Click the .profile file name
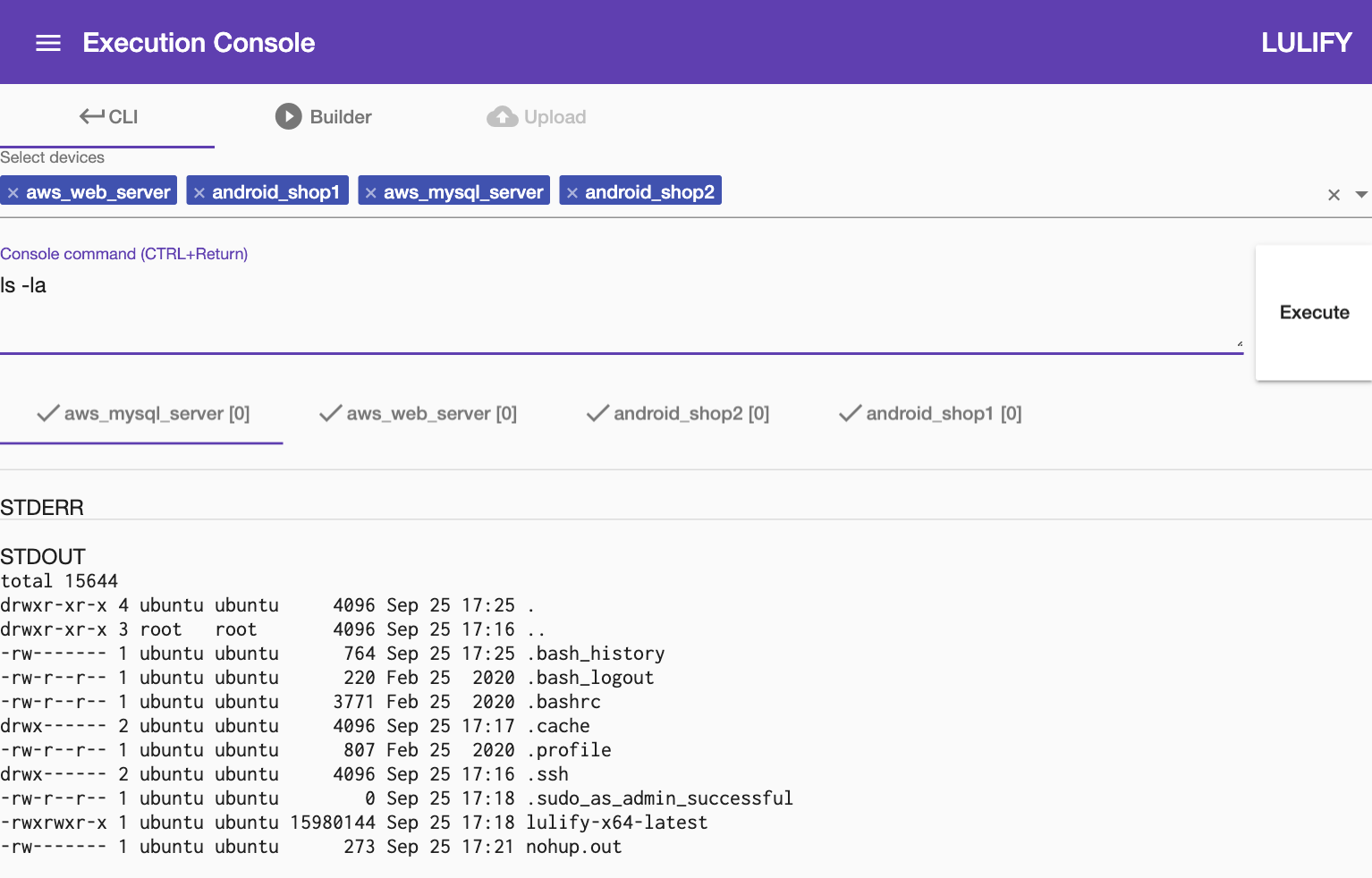The height and width of the screenshot is (878, 1372). pos(569,750)
